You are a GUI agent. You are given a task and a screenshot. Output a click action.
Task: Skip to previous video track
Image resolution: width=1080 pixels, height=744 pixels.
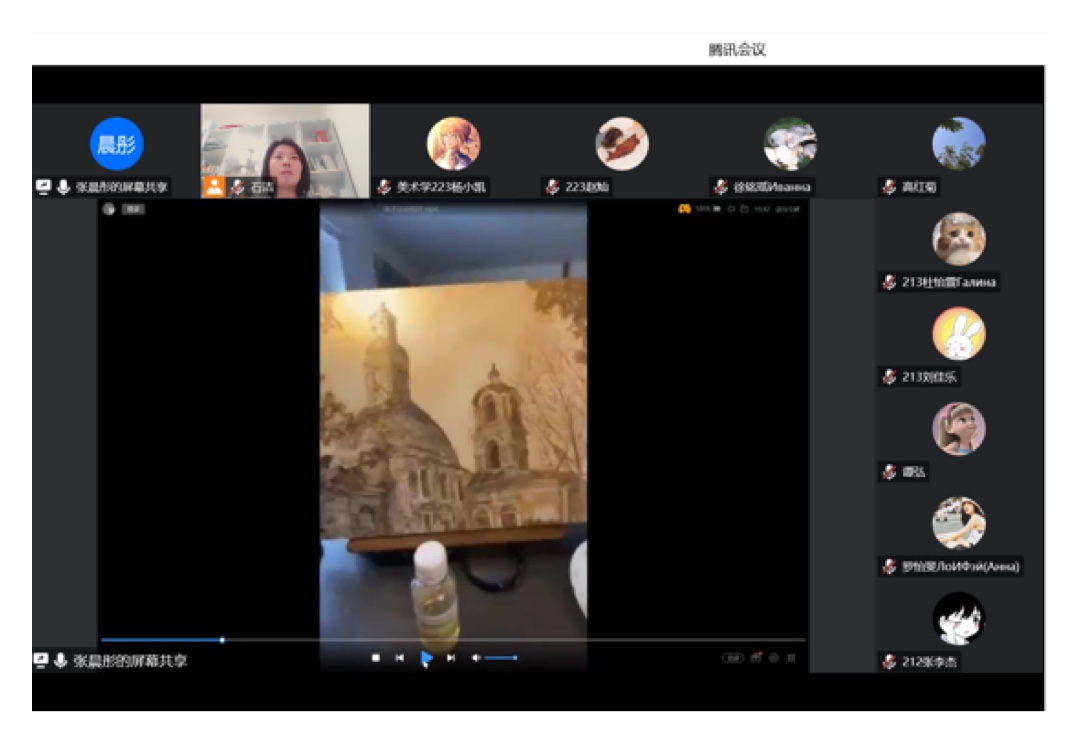click(x=399, y=658)
